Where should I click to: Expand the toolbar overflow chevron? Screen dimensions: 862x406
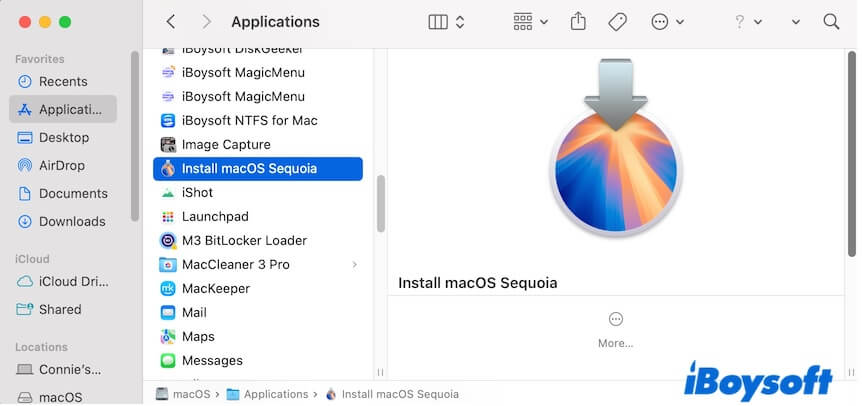pos(796,21)
